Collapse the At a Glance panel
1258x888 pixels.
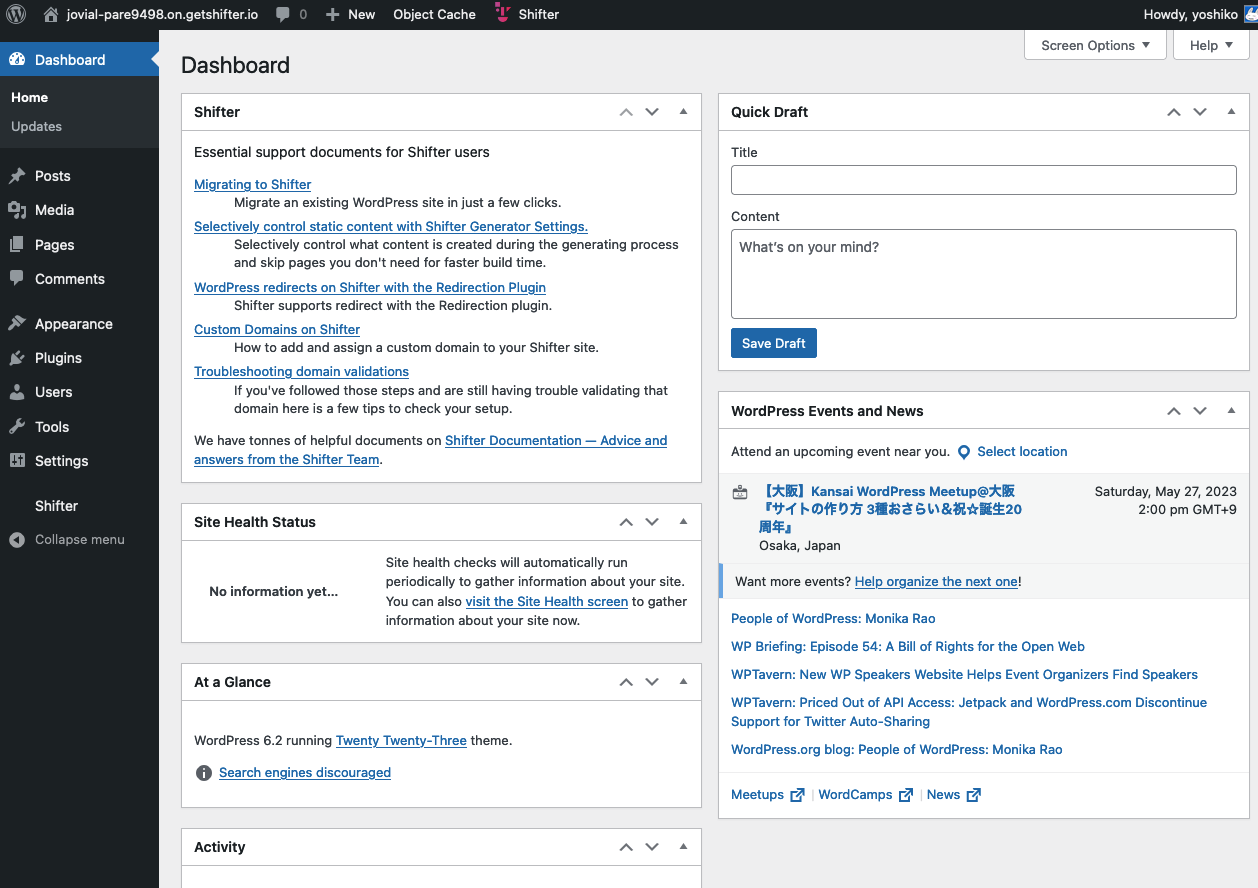coord(683,682)
